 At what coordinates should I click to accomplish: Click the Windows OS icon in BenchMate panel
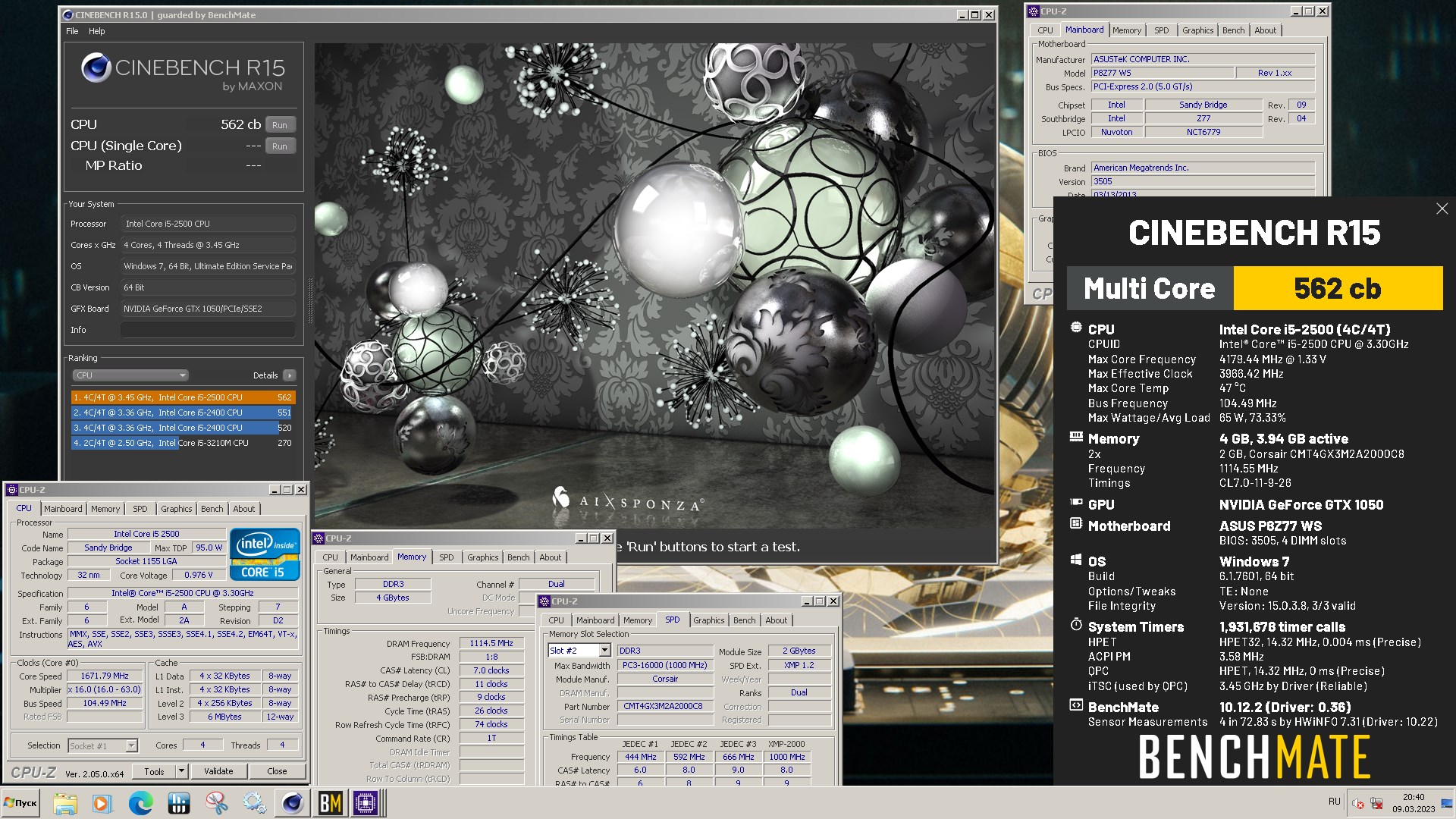point(1076,560)
